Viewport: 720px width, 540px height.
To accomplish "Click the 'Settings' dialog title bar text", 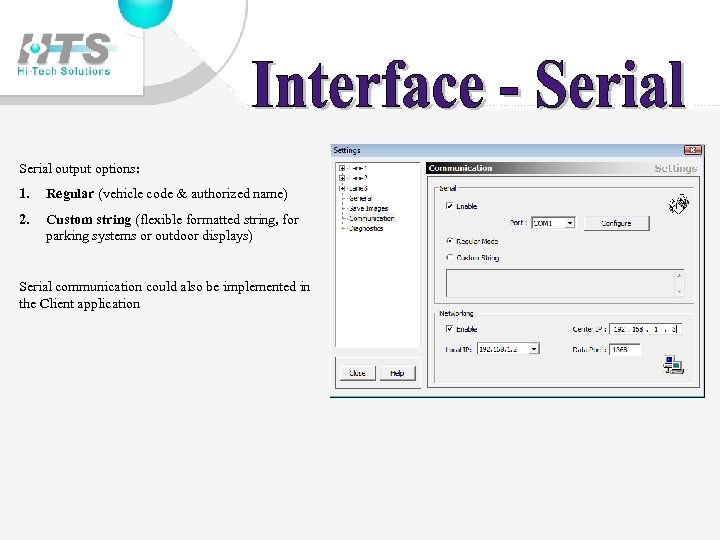I will [347, 150].
